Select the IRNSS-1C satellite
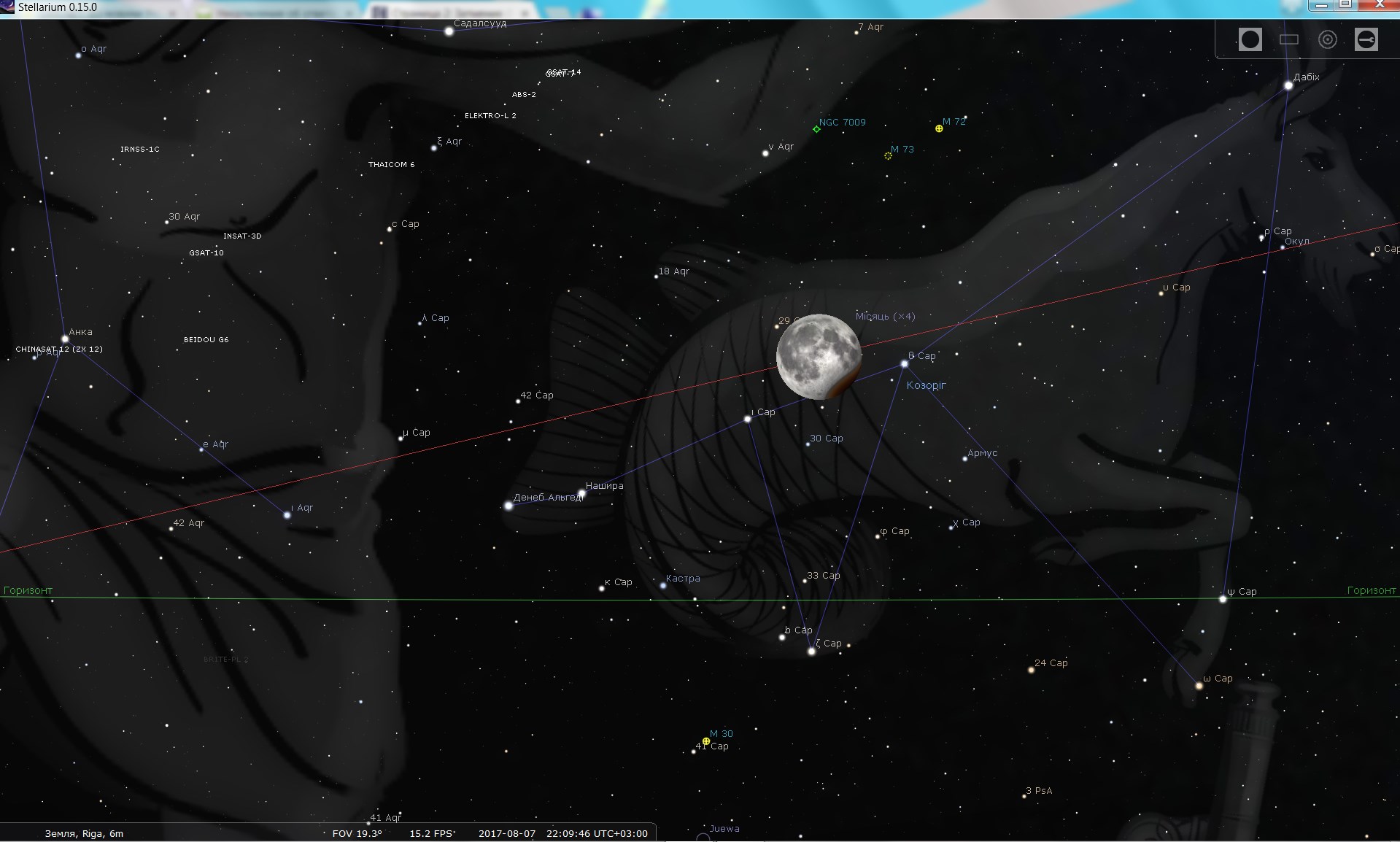 coord(139,150)
